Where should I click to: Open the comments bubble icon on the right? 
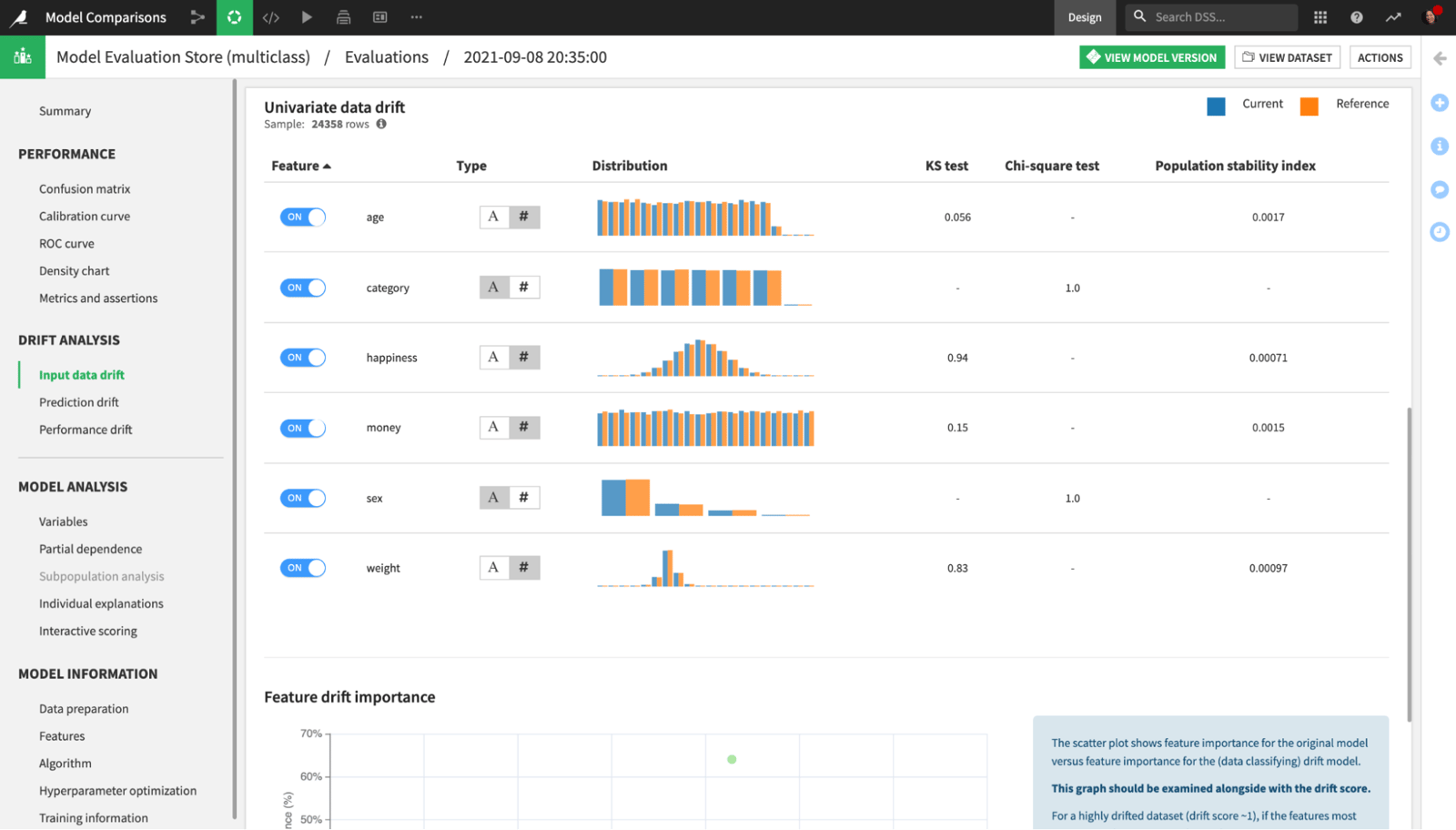pyautogui.click(x=1439, y=189)
